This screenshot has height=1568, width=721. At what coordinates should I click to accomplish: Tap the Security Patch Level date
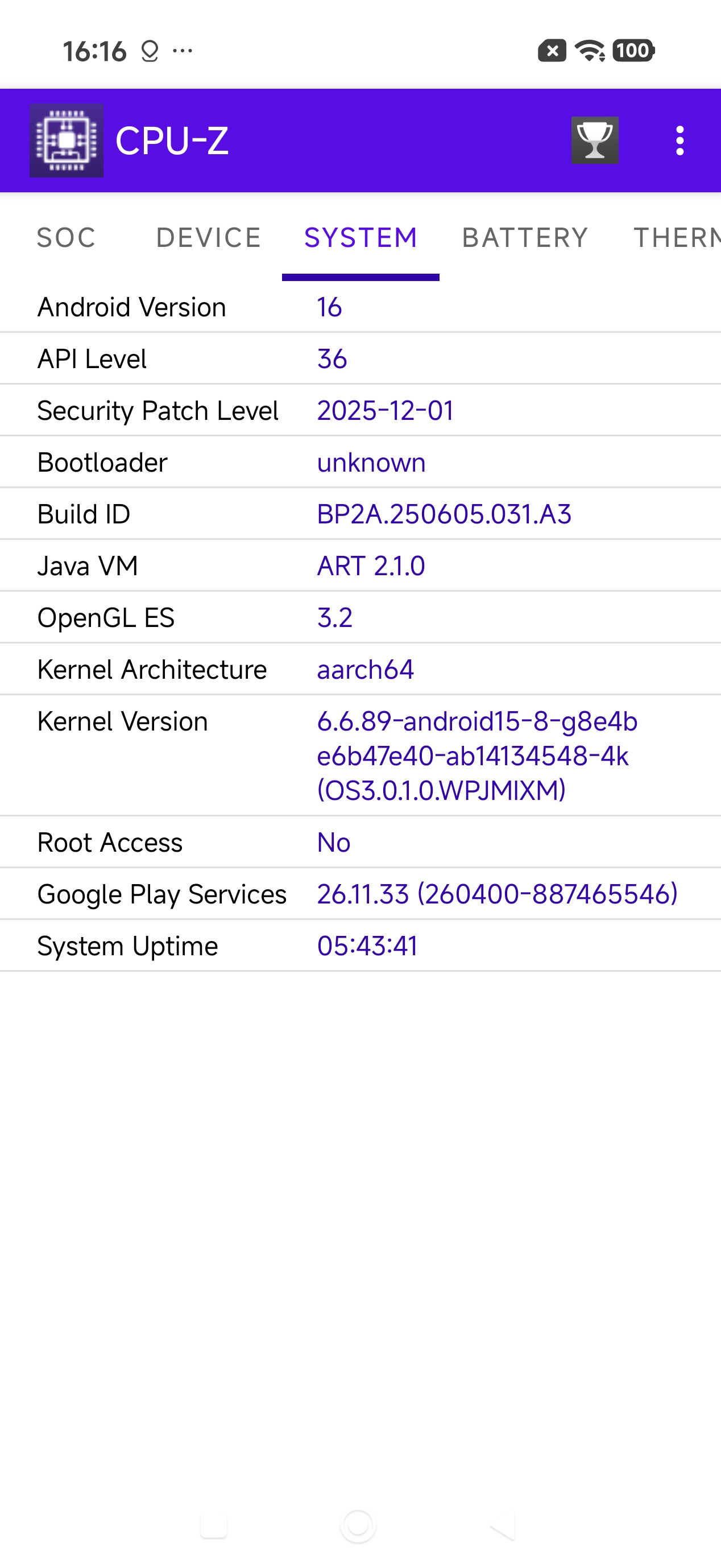tap(385, 411)
